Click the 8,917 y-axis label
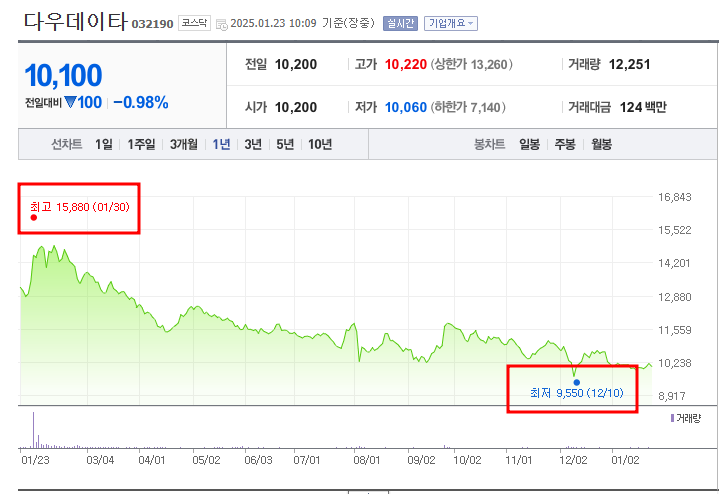 click(672, 396)
